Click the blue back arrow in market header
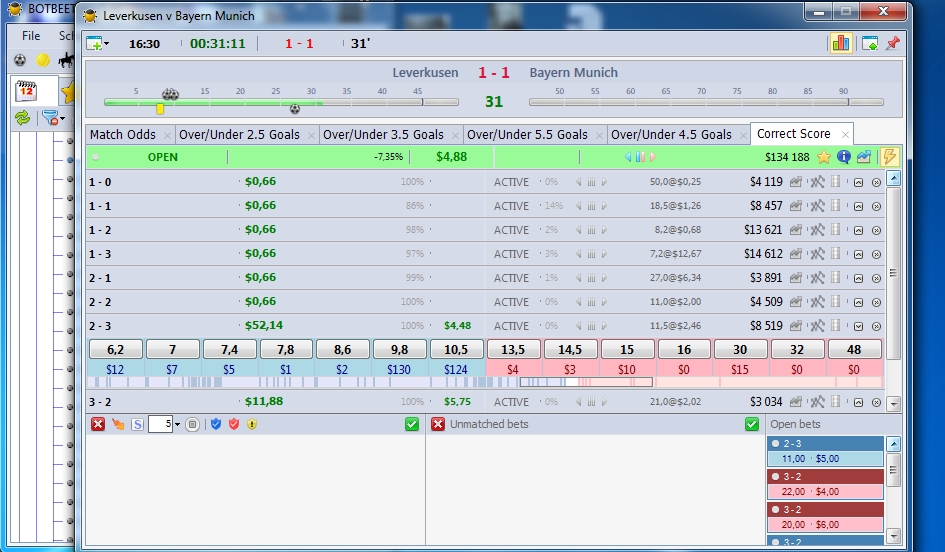 point(628,157)
